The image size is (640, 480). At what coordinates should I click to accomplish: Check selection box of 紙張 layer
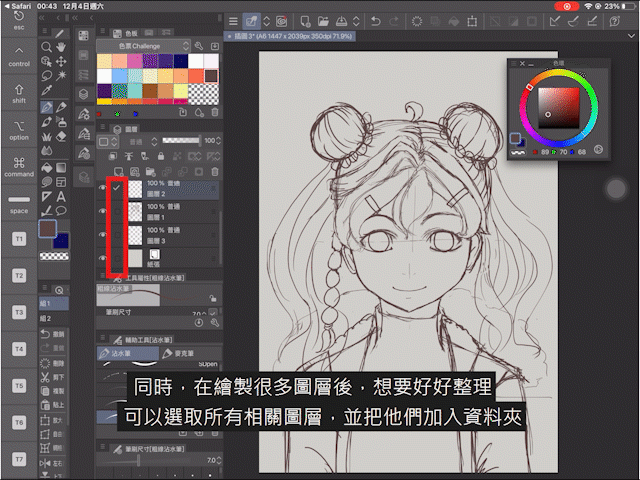point(117,258)
